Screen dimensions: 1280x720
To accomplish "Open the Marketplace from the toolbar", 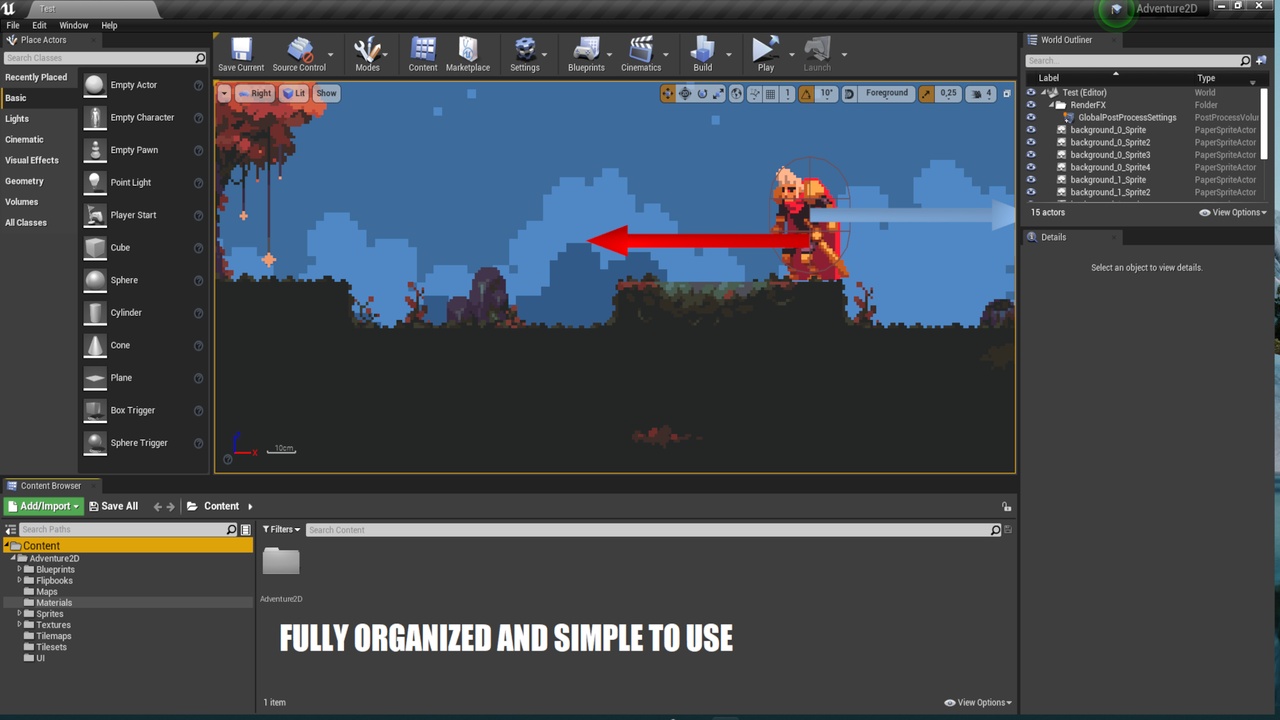I will coord(468,54).
